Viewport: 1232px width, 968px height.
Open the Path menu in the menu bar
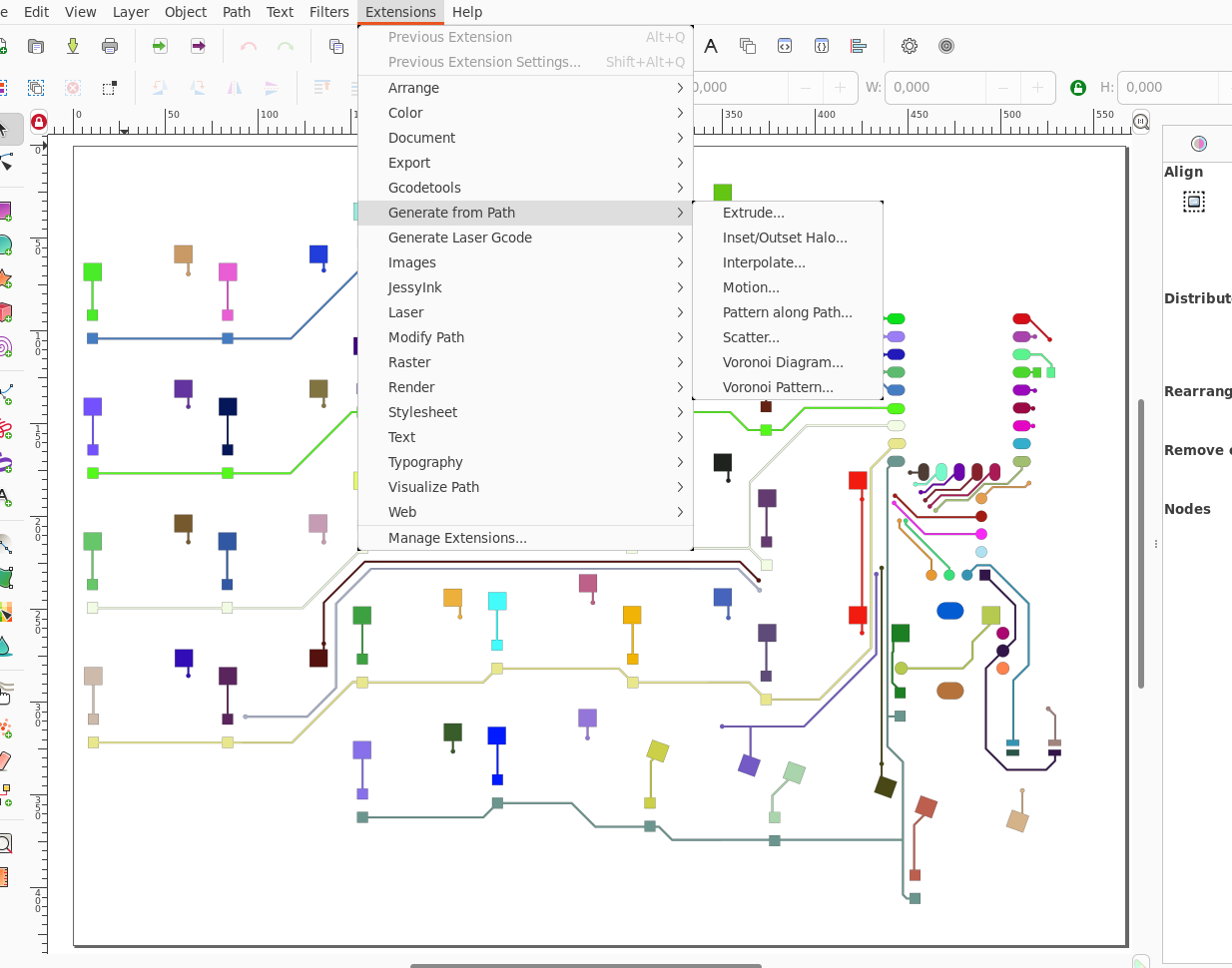coord(237,12)
